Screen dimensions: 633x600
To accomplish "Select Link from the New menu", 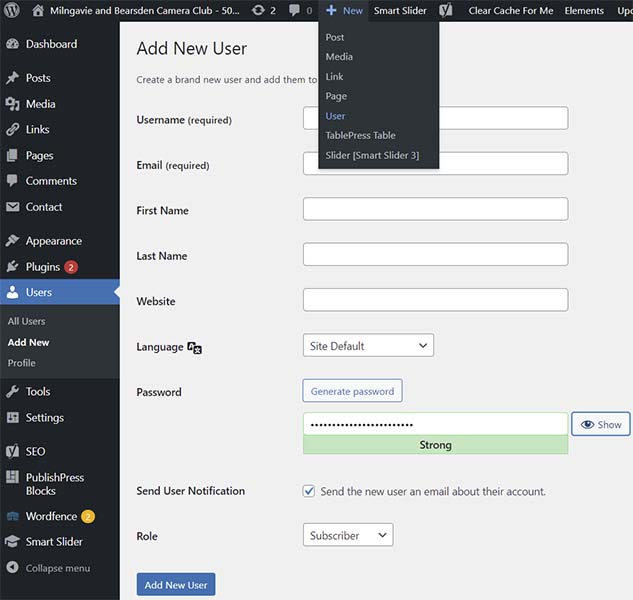I will 334,76.
